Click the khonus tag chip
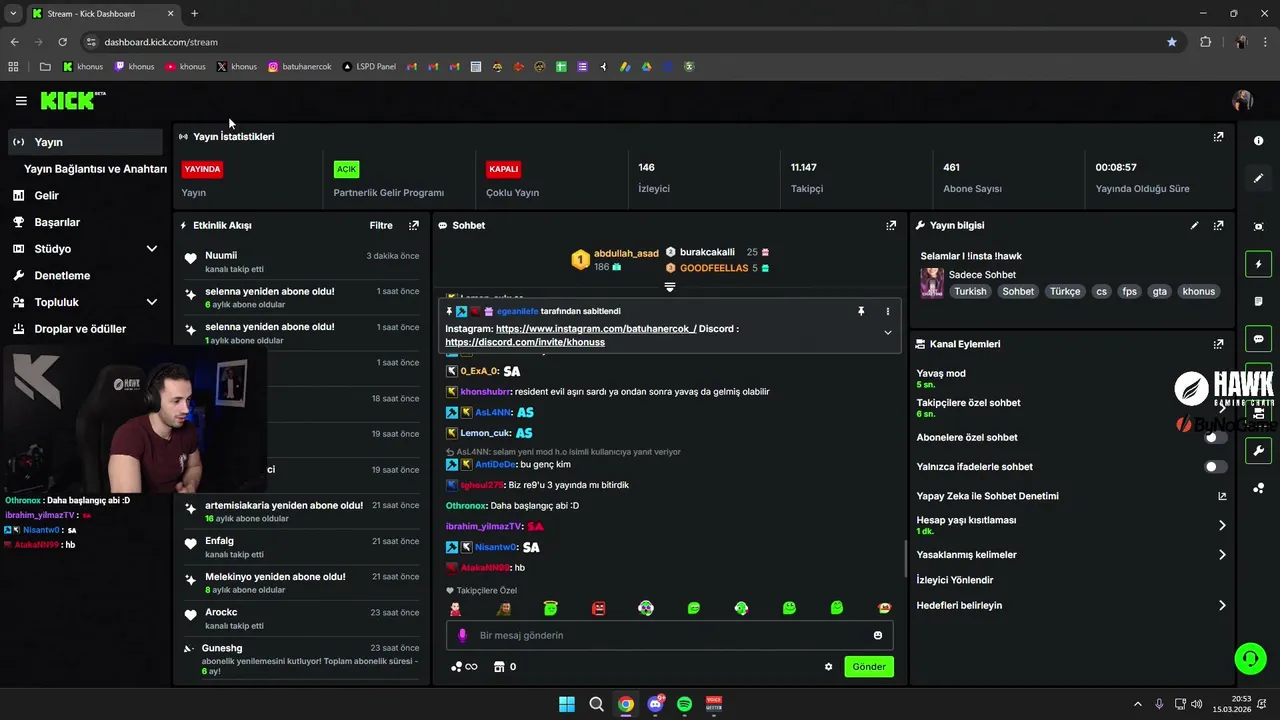 pos(1198,292)
